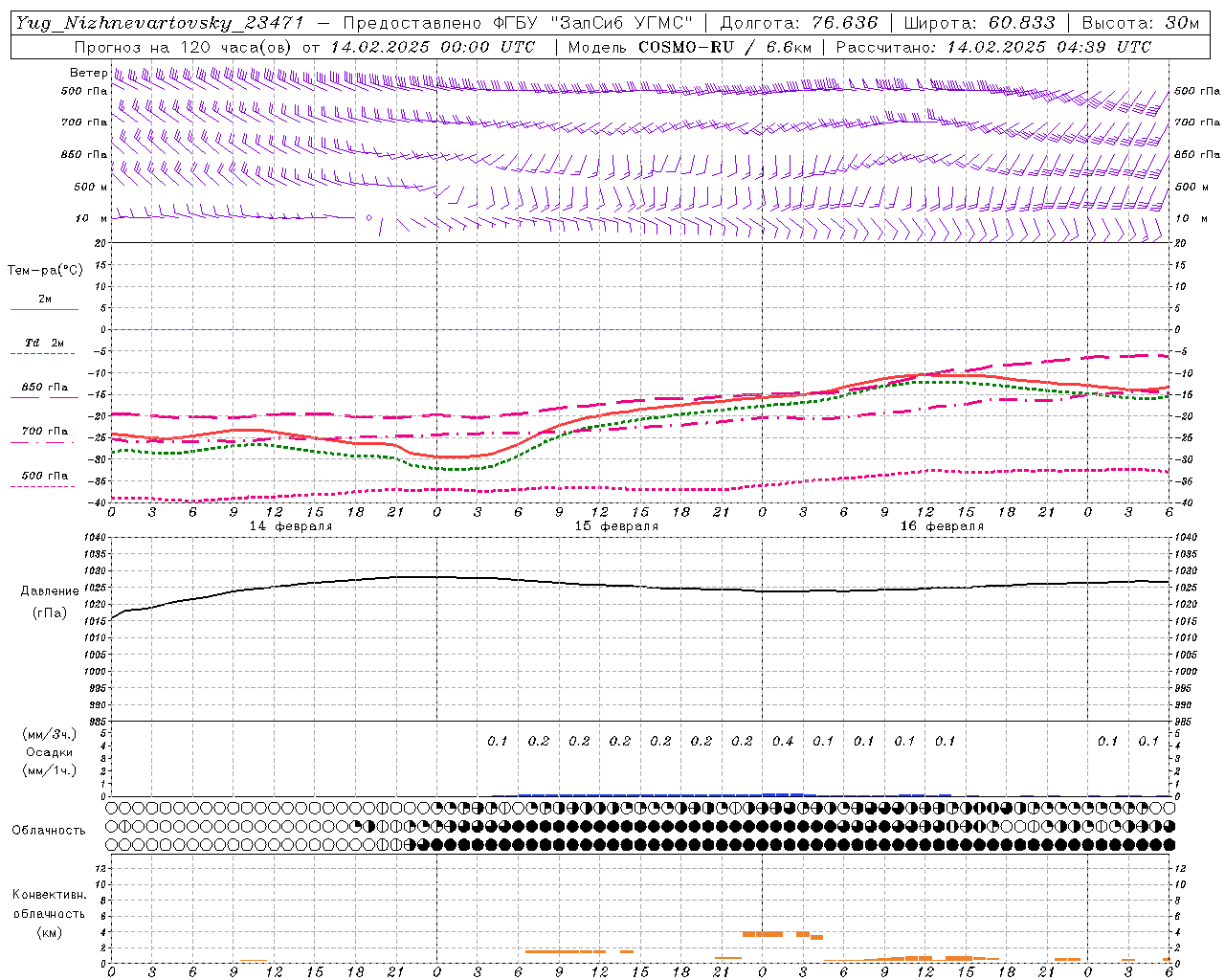This screenshot has height=980, width=1225.
Task: Click the 10 м wind level label on left
Action: (x=91, y=218)
